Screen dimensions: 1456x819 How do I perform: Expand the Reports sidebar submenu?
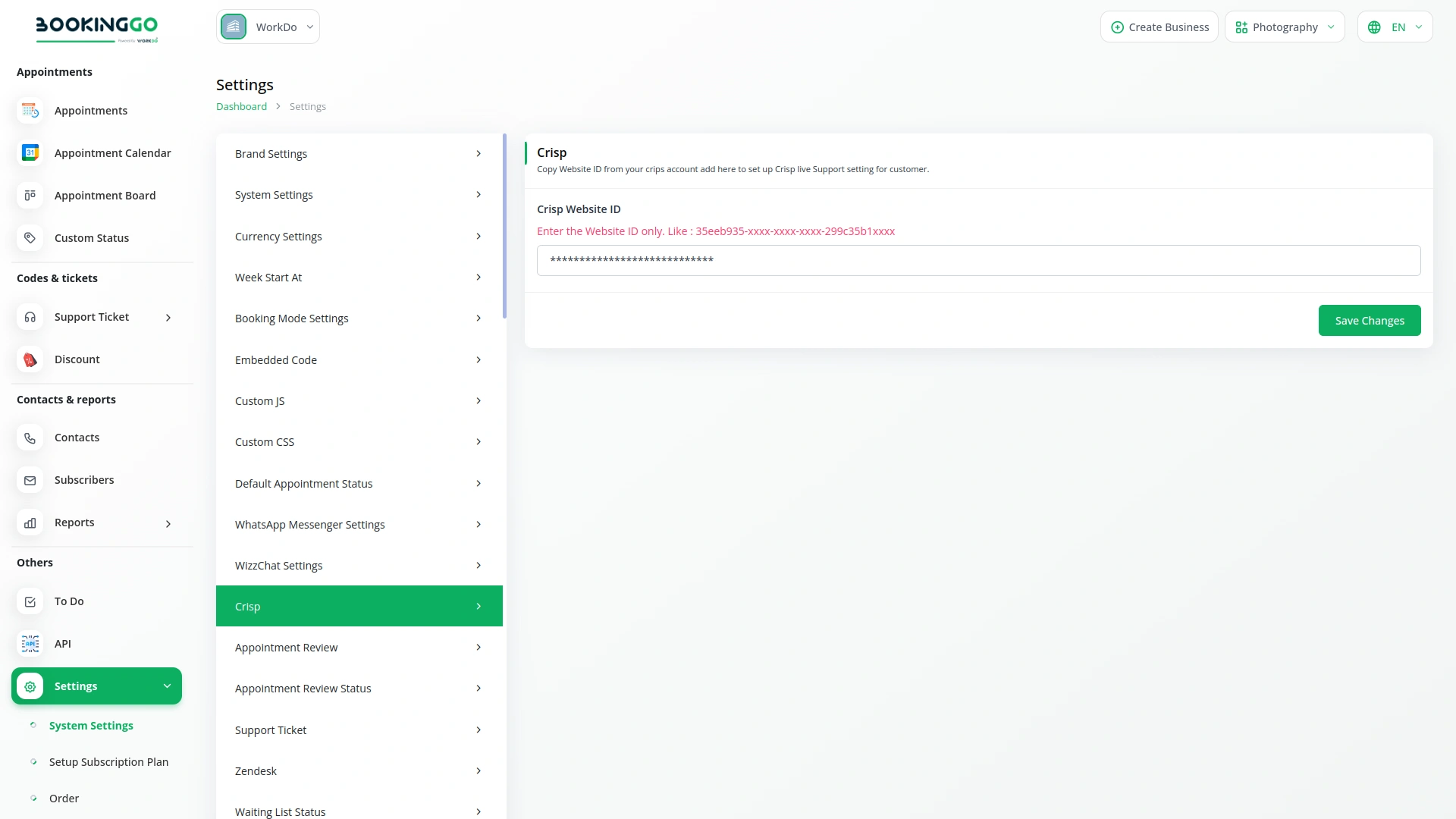pos(168,523)
